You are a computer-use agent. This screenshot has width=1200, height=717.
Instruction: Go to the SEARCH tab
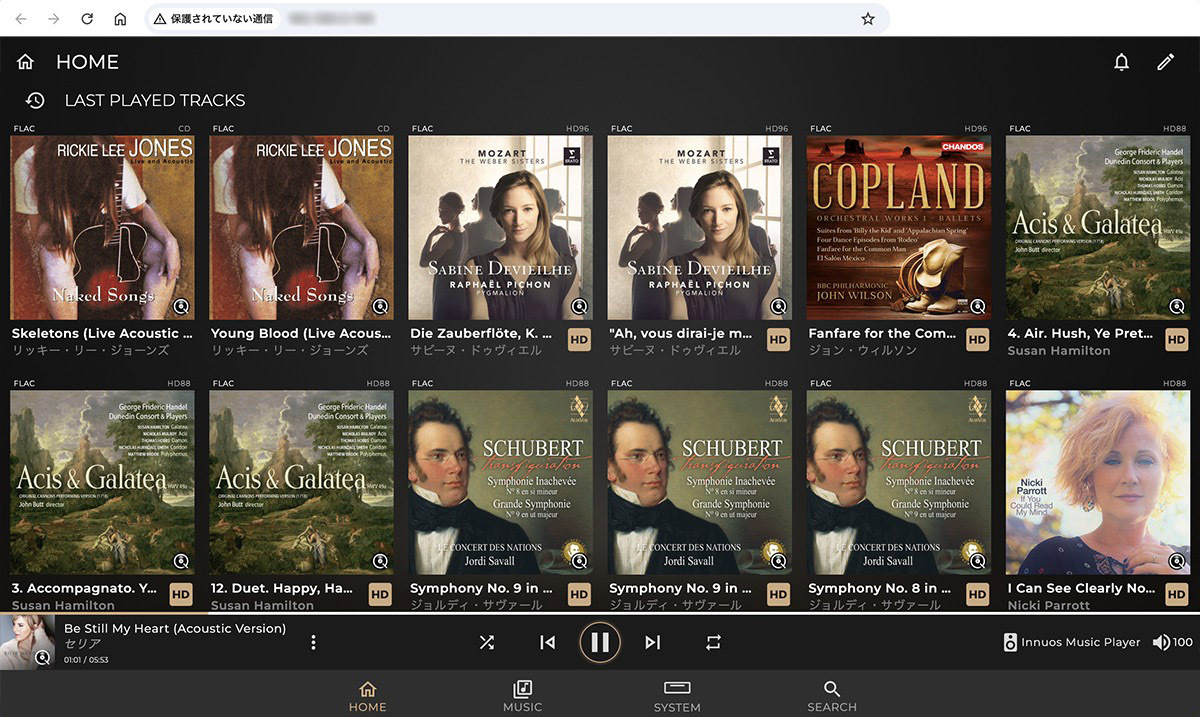pos(832,696)
